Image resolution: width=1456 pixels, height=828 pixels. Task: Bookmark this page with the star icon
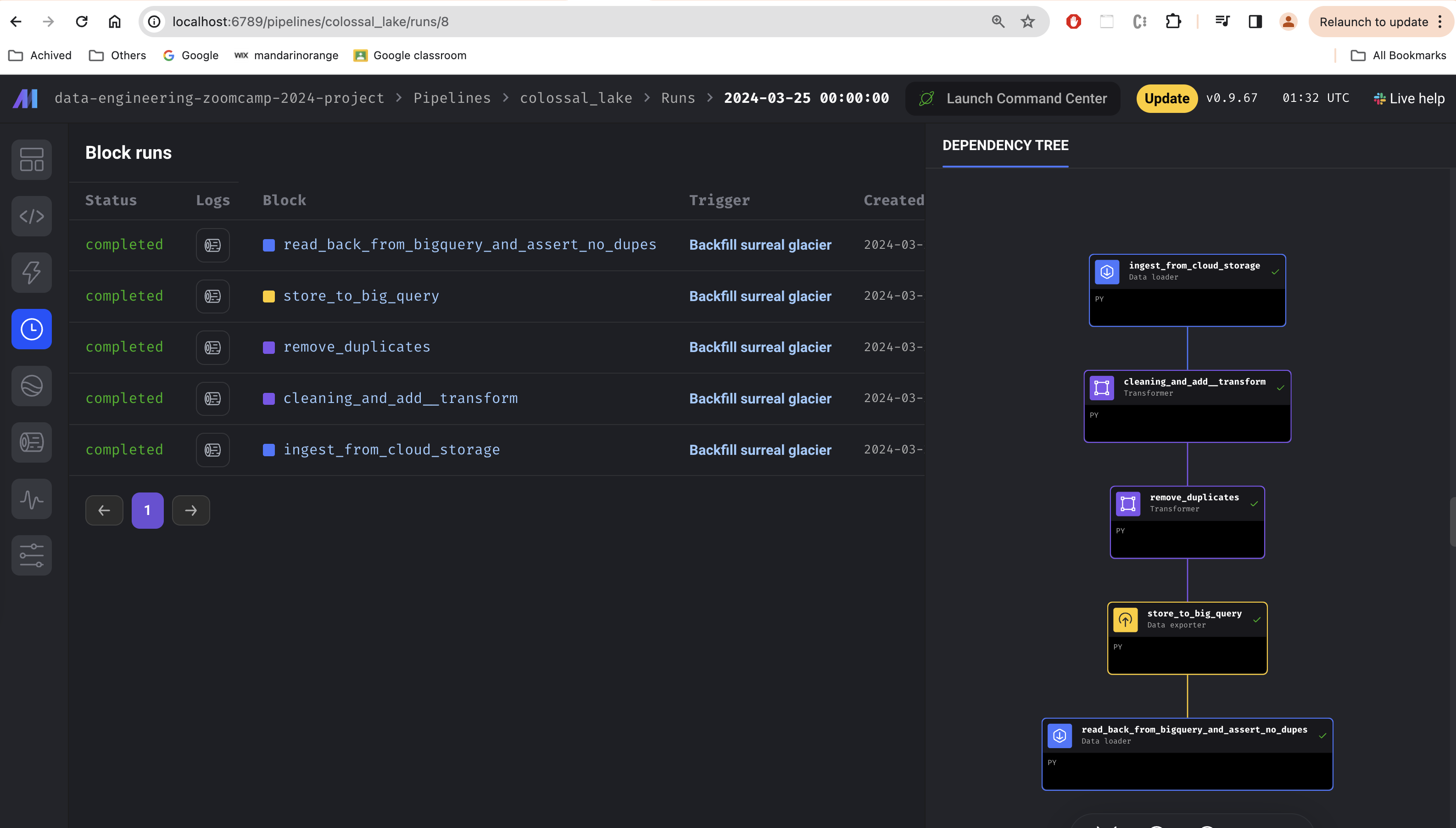click(x=1028, y=22)
